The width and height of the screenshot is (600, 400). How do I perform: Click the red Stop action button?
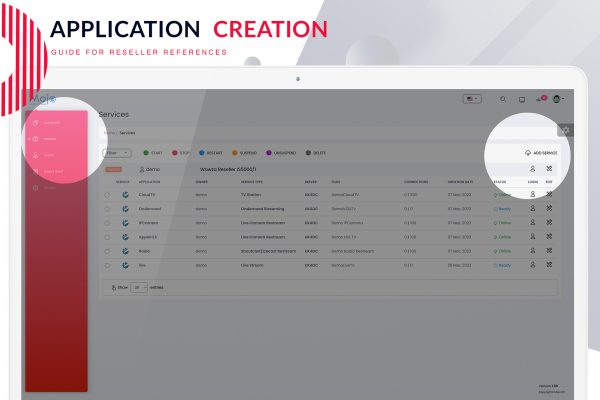click(180, 153)
